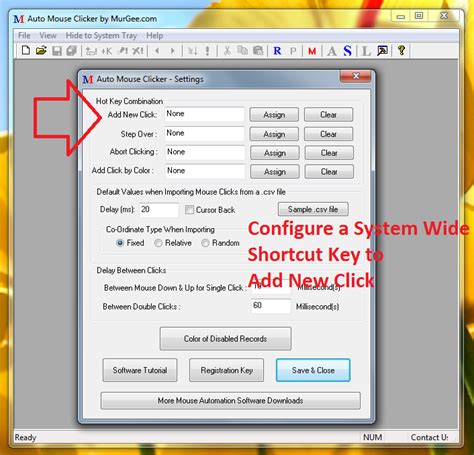Click the NUM status bar indicator
Viewport: 474px width, 455px height.
click(x=373, y=437)
